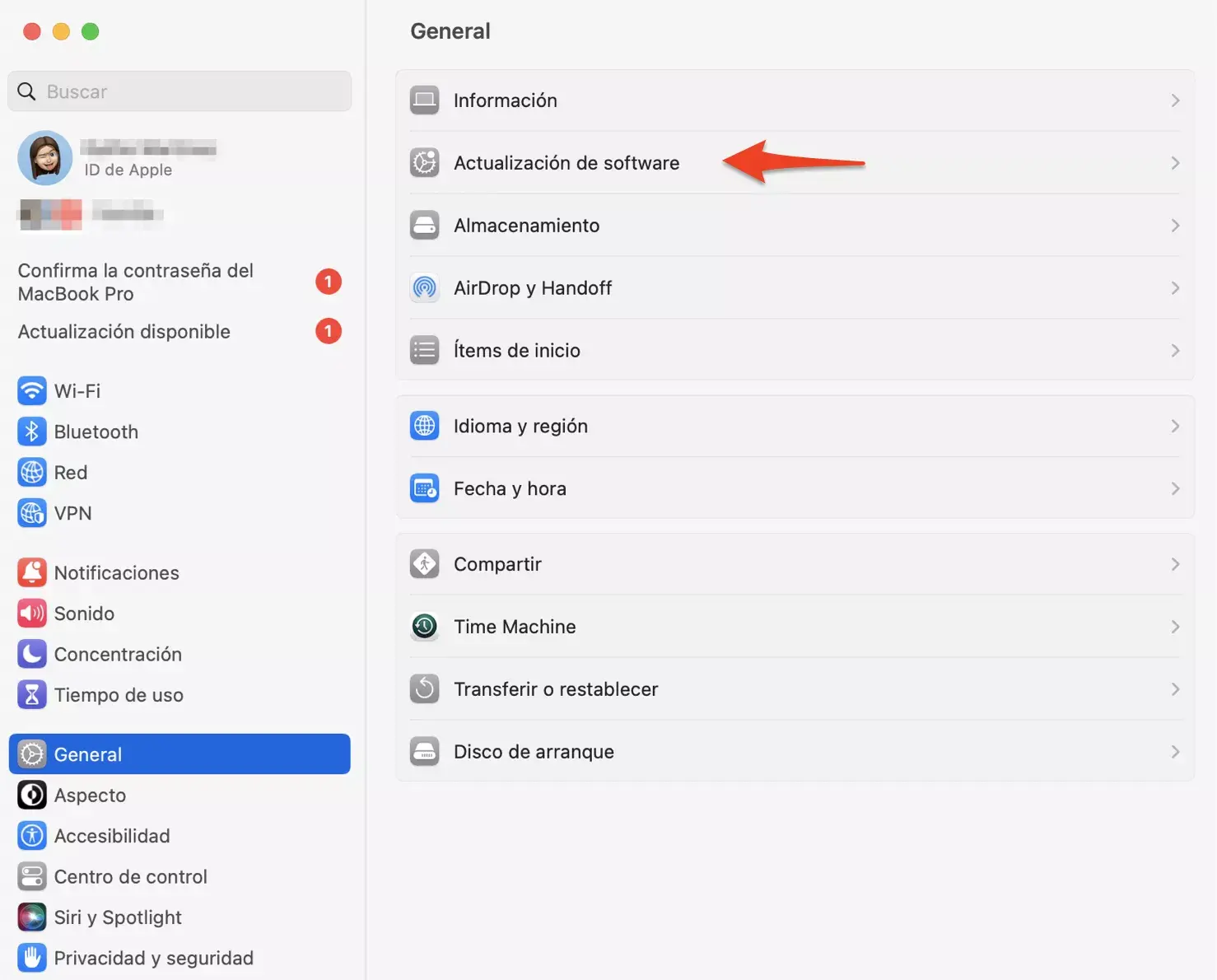
Task: Open Siri y Spotlight section
Action: pyautogui.click(x=118, y=917)
